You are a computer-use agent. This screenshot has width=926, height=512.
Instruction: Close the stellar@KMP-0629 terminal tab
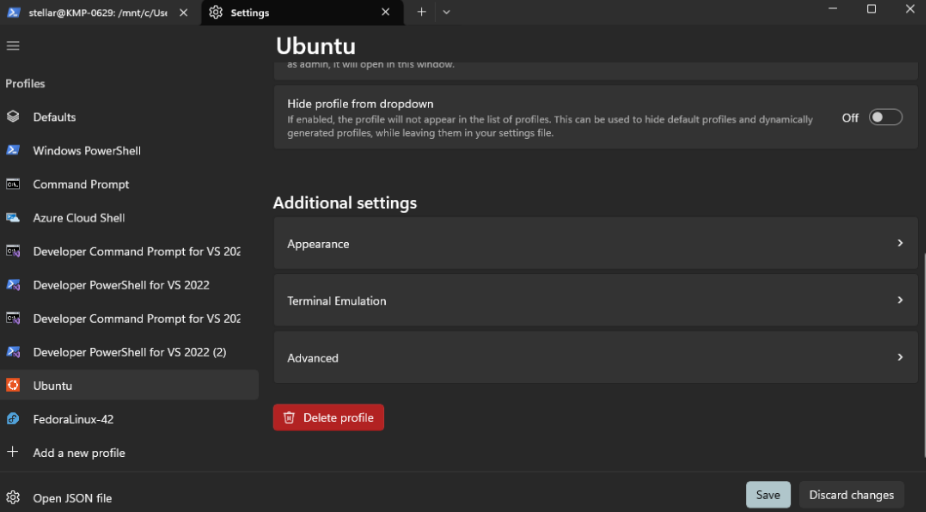(x=183, y=12)
